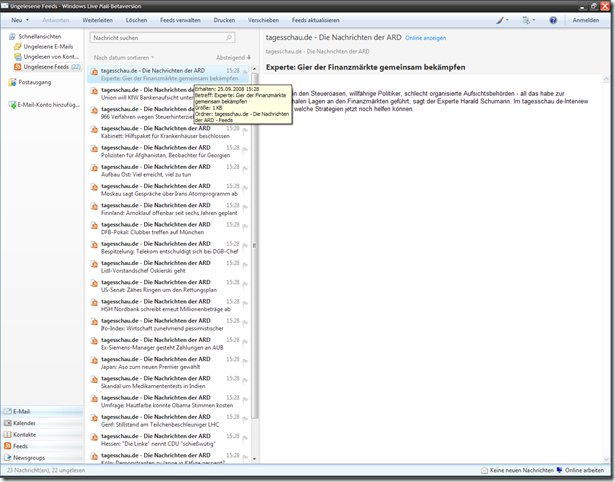Click feed icon of Genf: Stillstand message
Image resolution: width=615 pixels, height=482 pixels.
coord(94,418)
